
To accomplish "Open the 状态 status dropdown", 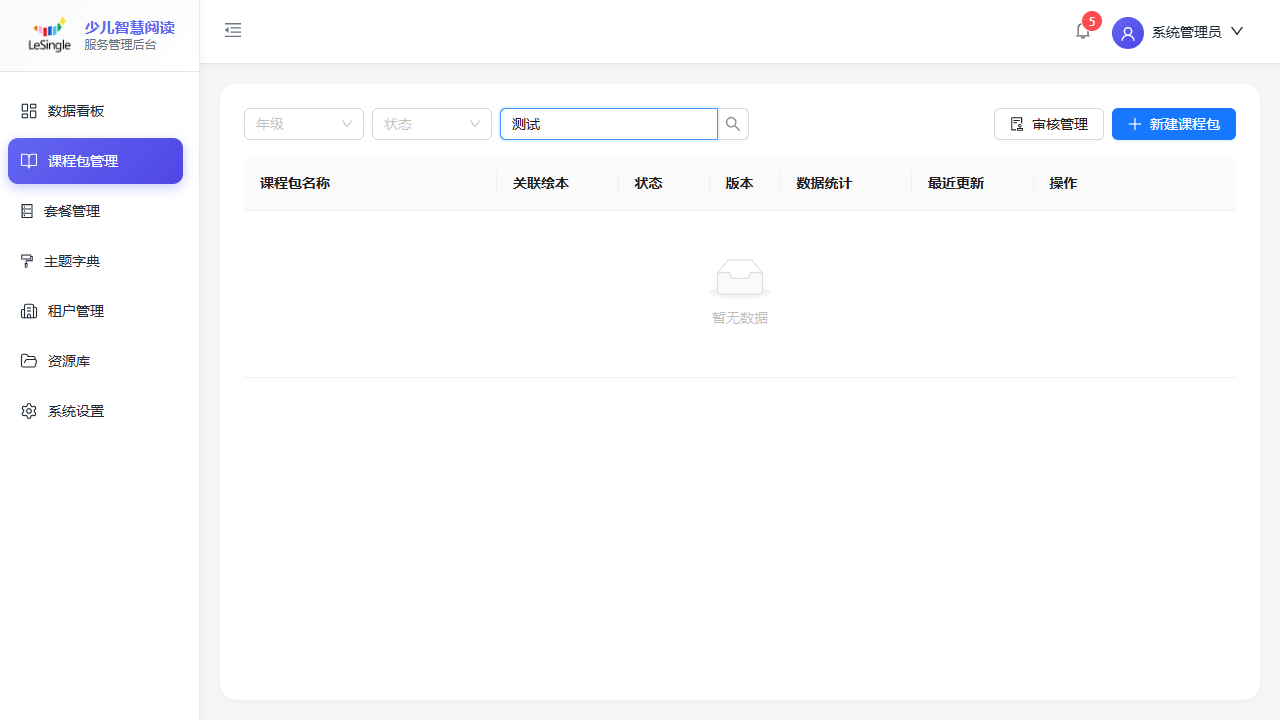I will [x=432, y=124].
